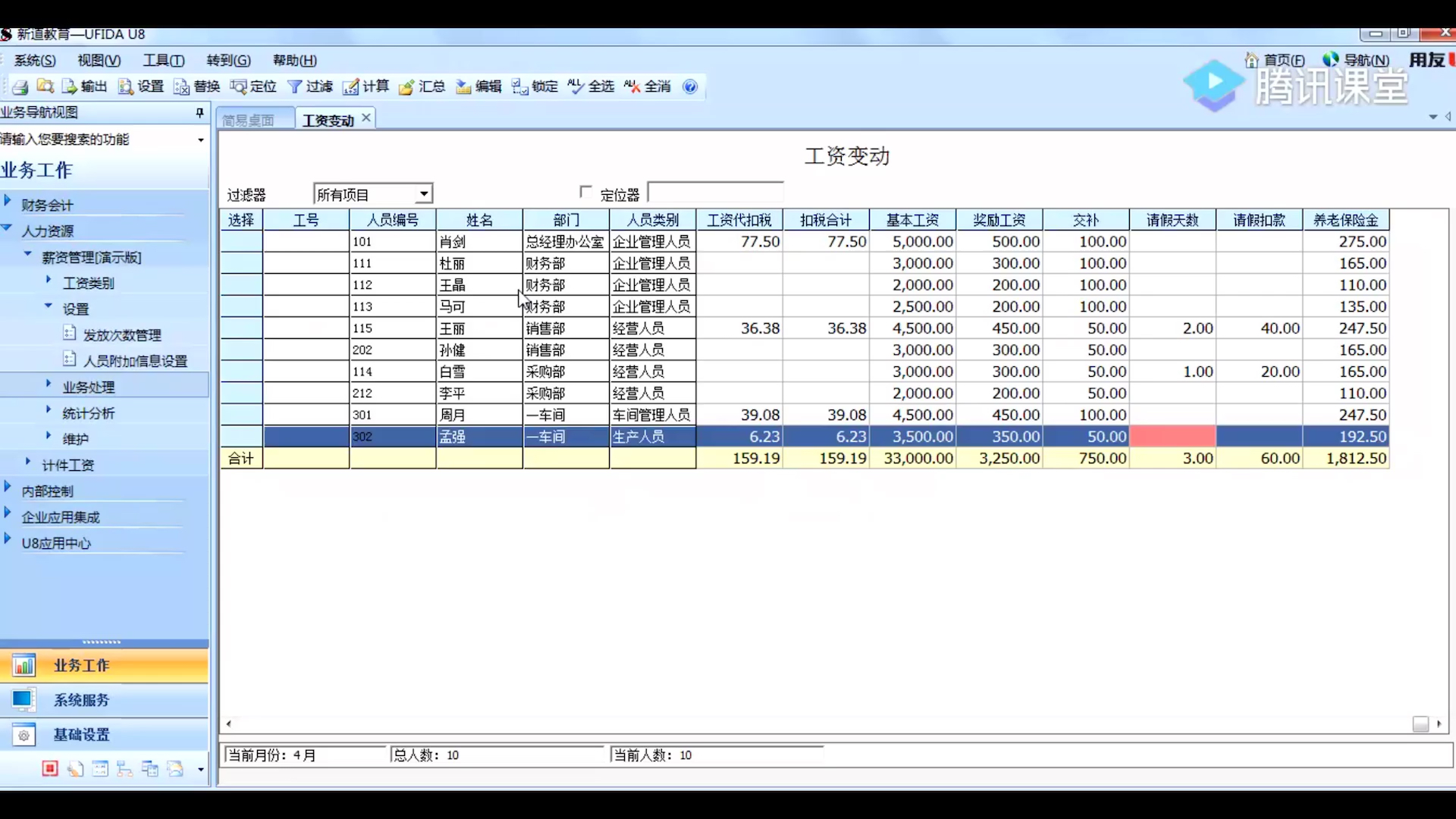
Task: Select the 汇总 (Summarize) toolbar icon
Action: (x=422, y=86)
